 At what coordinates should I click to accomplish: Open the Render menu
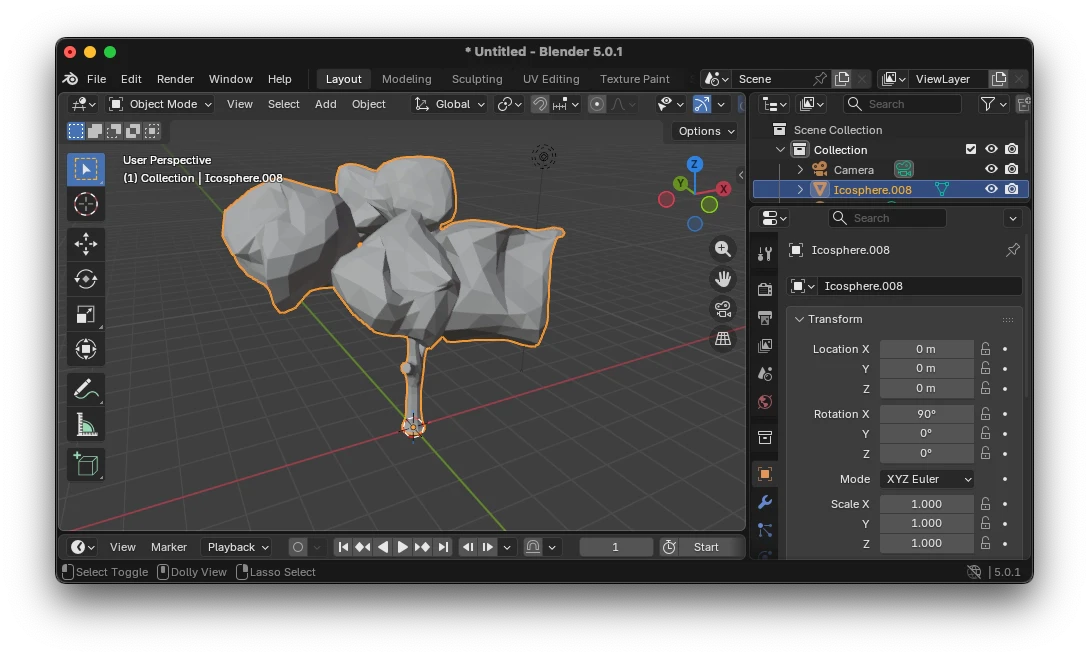pos(175,79)
